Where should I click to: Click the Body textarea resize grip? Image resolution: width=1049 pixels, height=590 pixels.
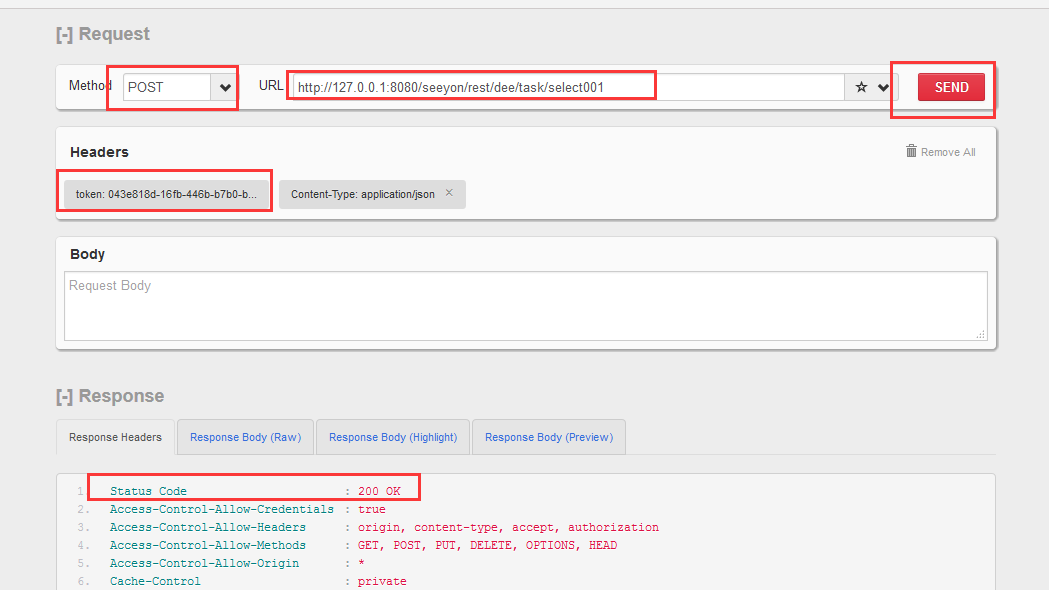click(x=980, y=335)
